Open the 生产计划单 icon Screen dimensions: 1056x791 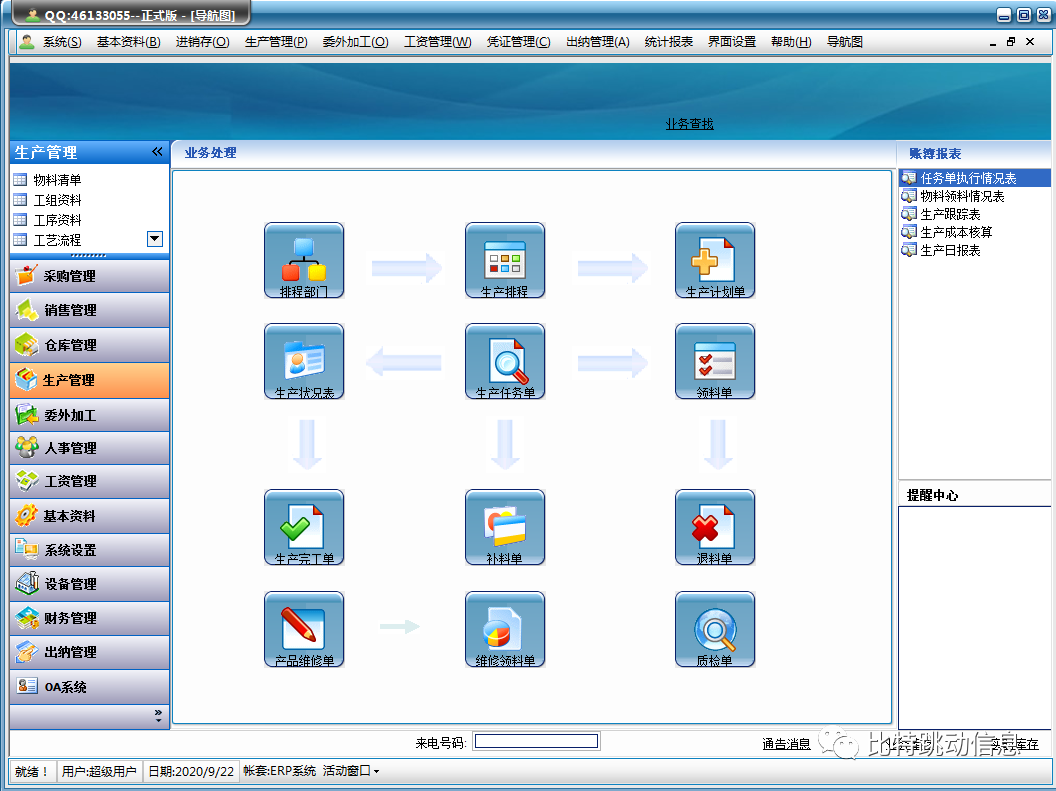click(714, 258)
